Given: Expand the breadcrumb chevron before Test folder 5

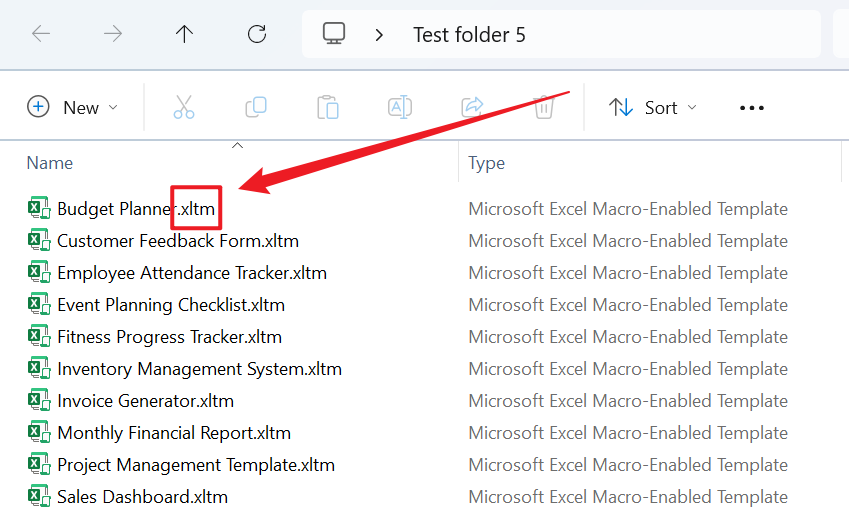Looking at the screenshot, I should [x=379, y=35].
